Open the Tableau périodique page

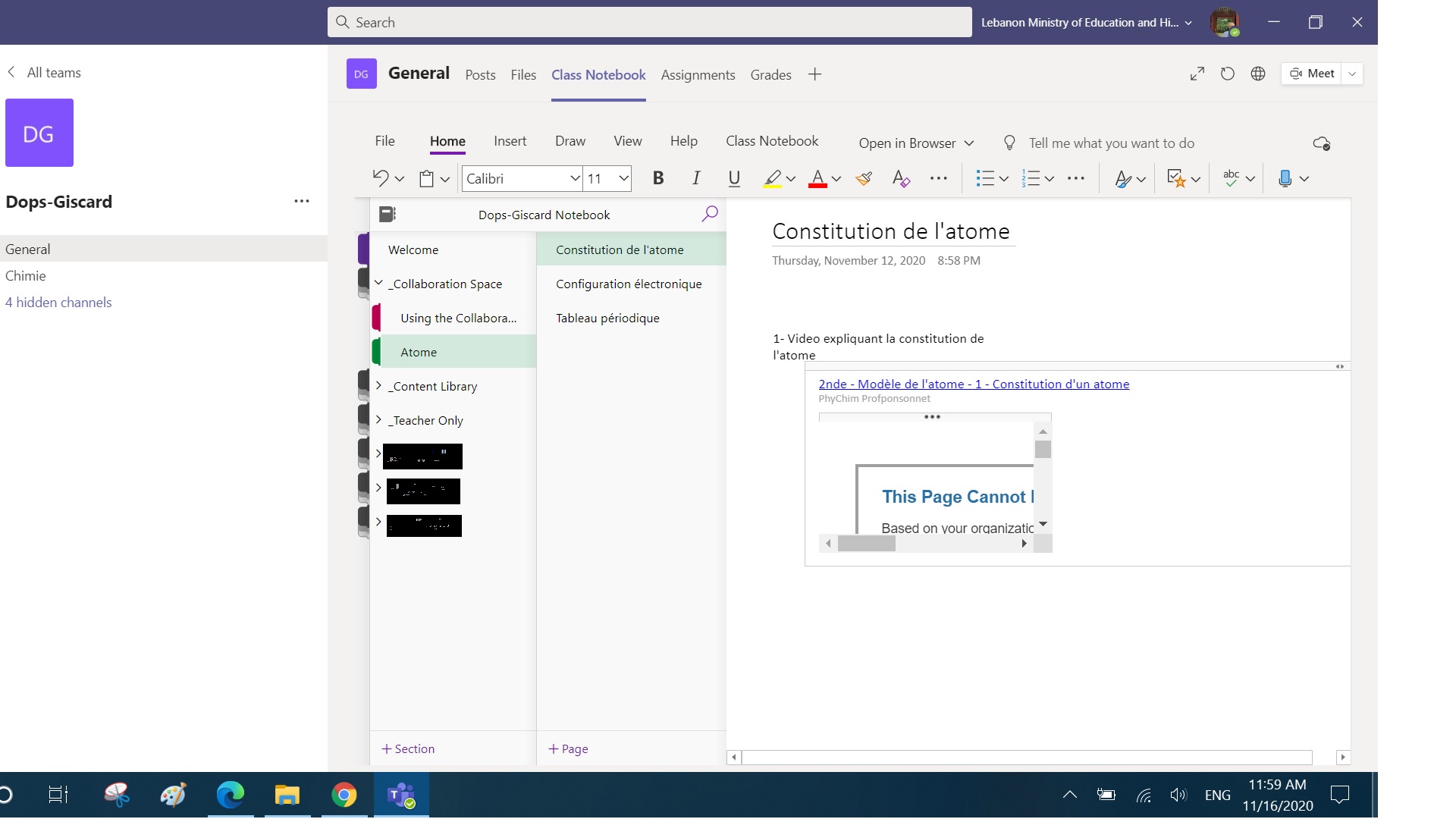tap(631, 318)
